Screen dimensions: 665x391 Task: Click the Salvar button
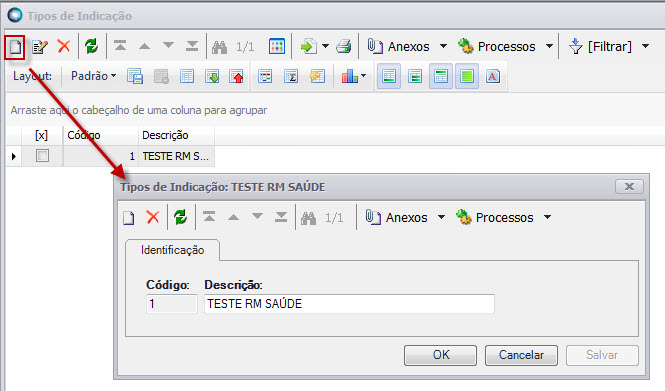[x=602, y=355]
